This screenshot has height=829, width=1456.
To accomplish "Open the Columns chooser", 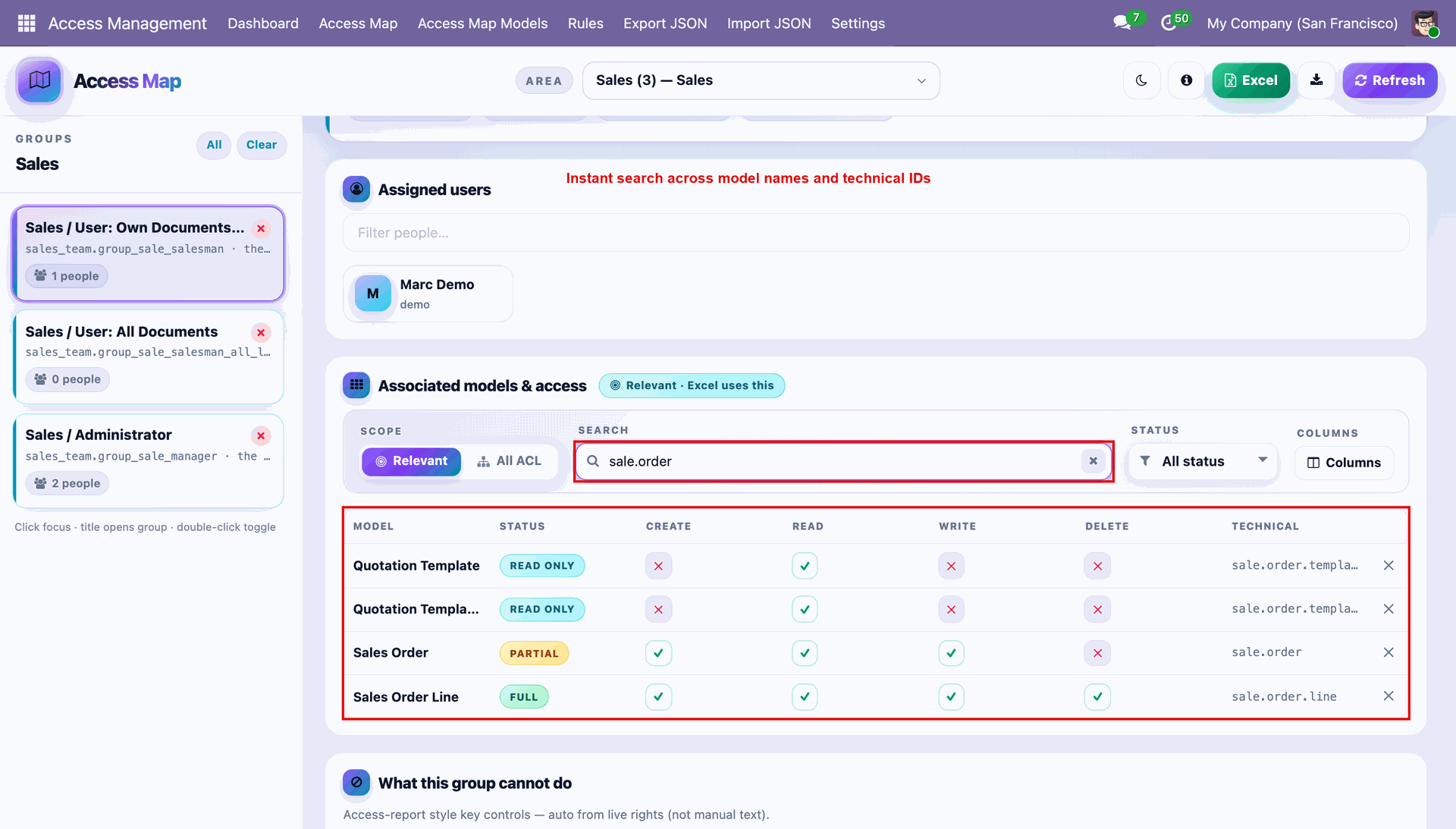I will point(1344,463).
